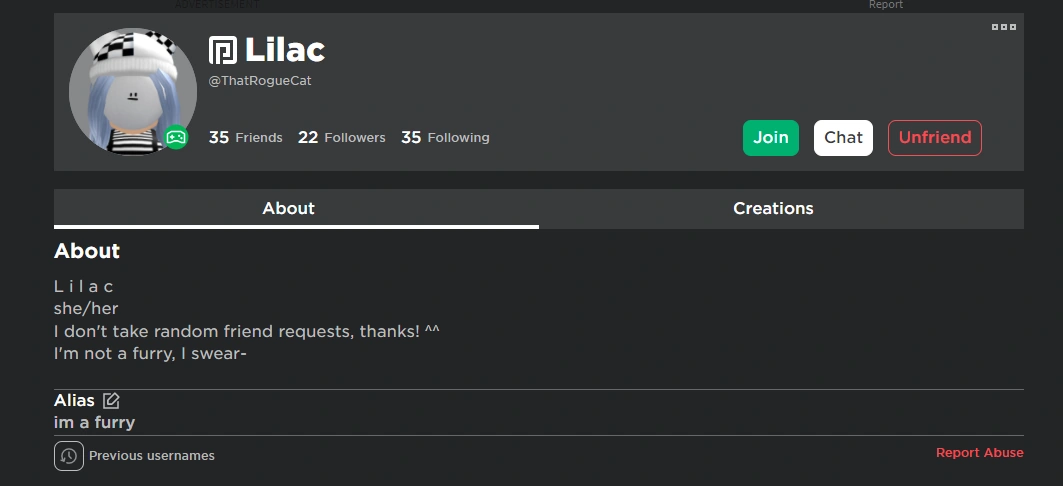Click the Lilac display name heading

click(285, 50)
